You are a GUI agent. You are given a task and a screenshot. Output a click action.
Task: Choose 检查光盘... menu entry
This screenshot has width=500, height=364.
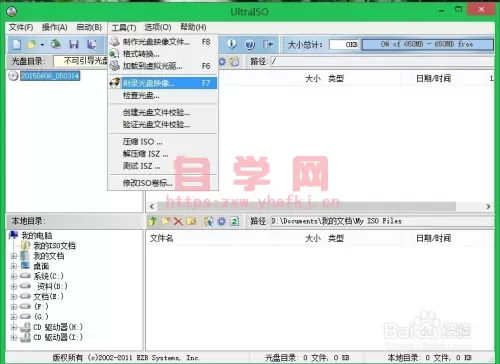pyautogui.click(x=163, y=95)
